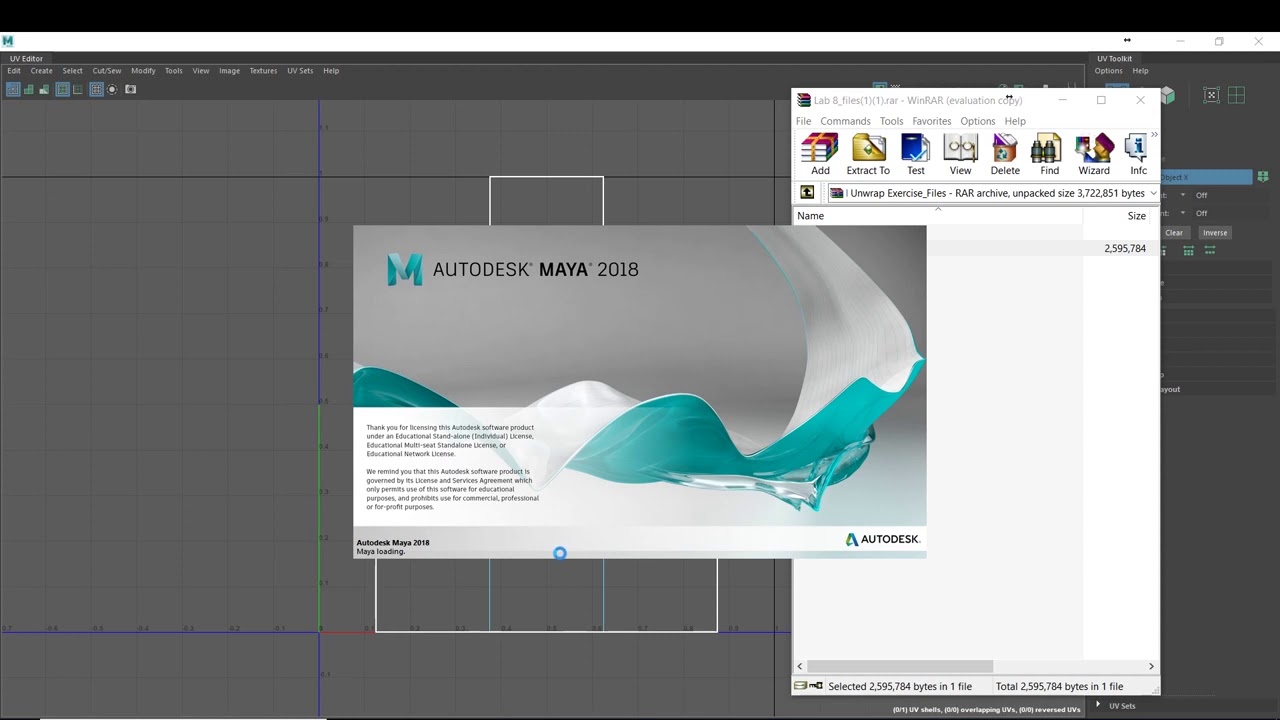Click the Extract To icon in WinRAR
The height and width of the screenshot is (720, 1280).
[868, 154]
